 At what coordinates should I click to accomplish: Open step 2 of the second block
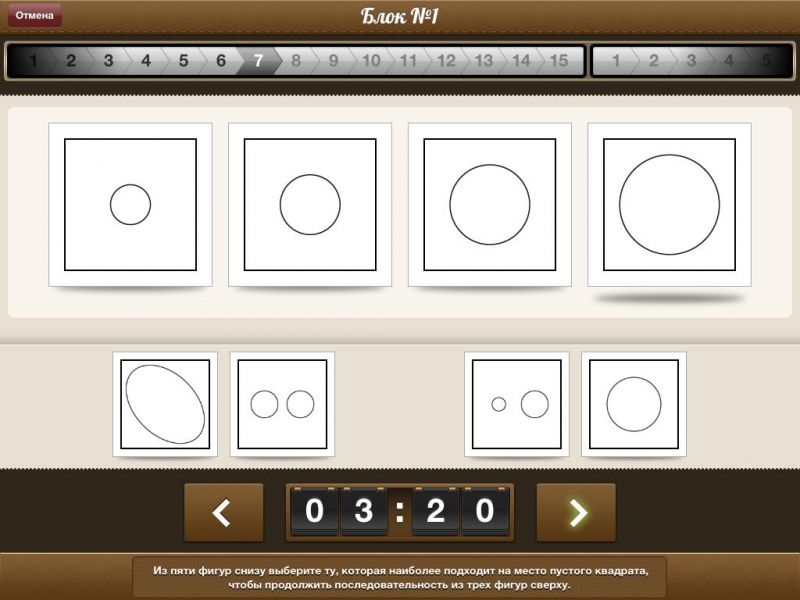click(x=654, y=61)
